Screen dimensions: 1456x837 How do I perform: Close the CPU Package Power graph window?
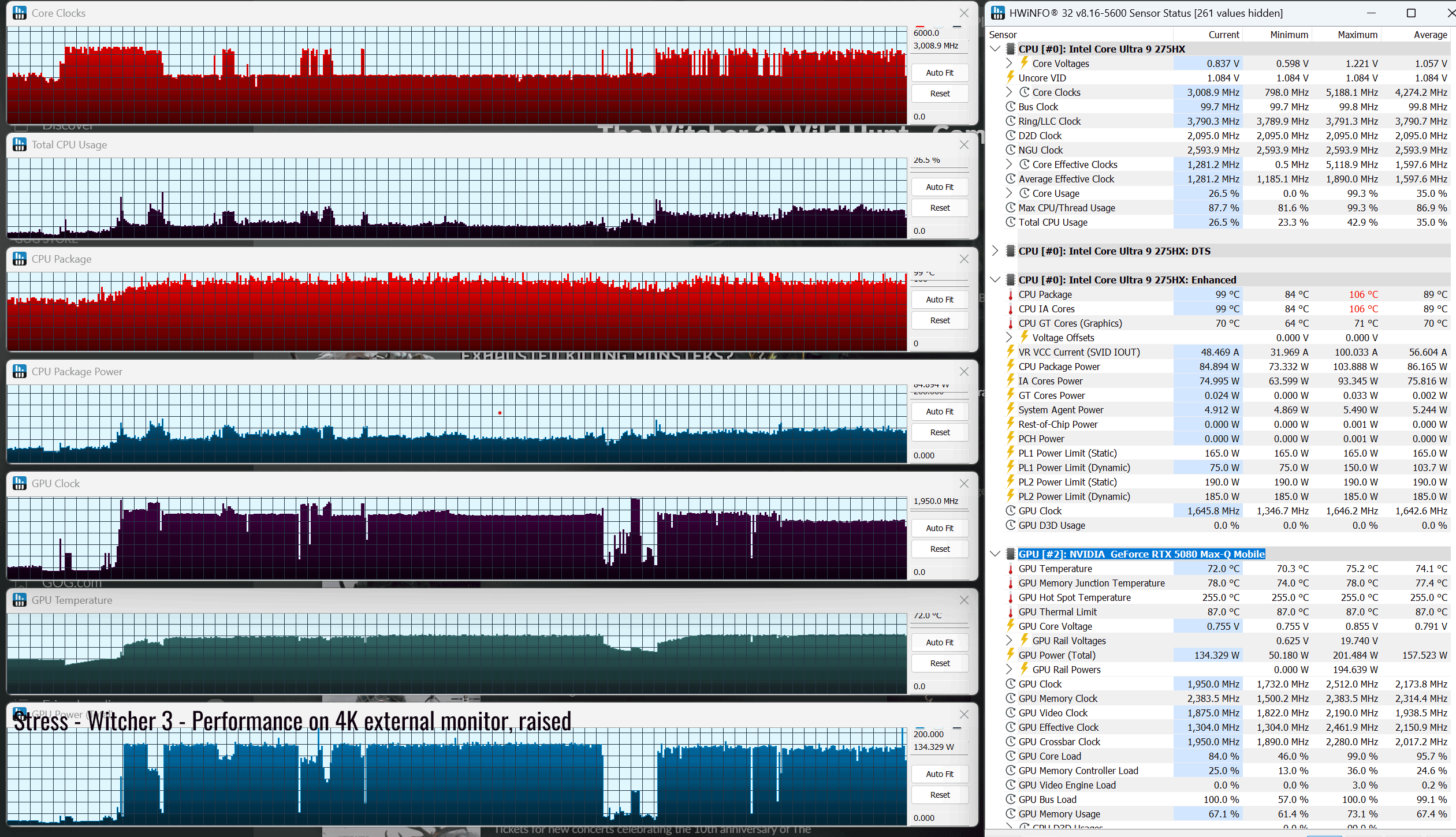click(x=964, y=371)
